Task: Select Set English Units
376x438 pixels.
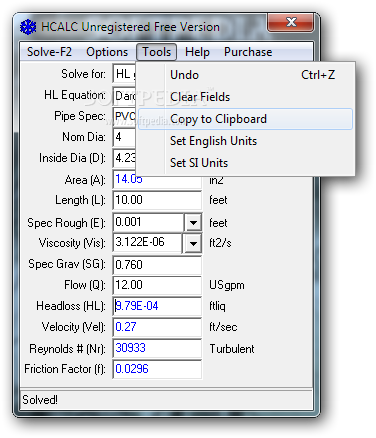Action: coord(245,141)
